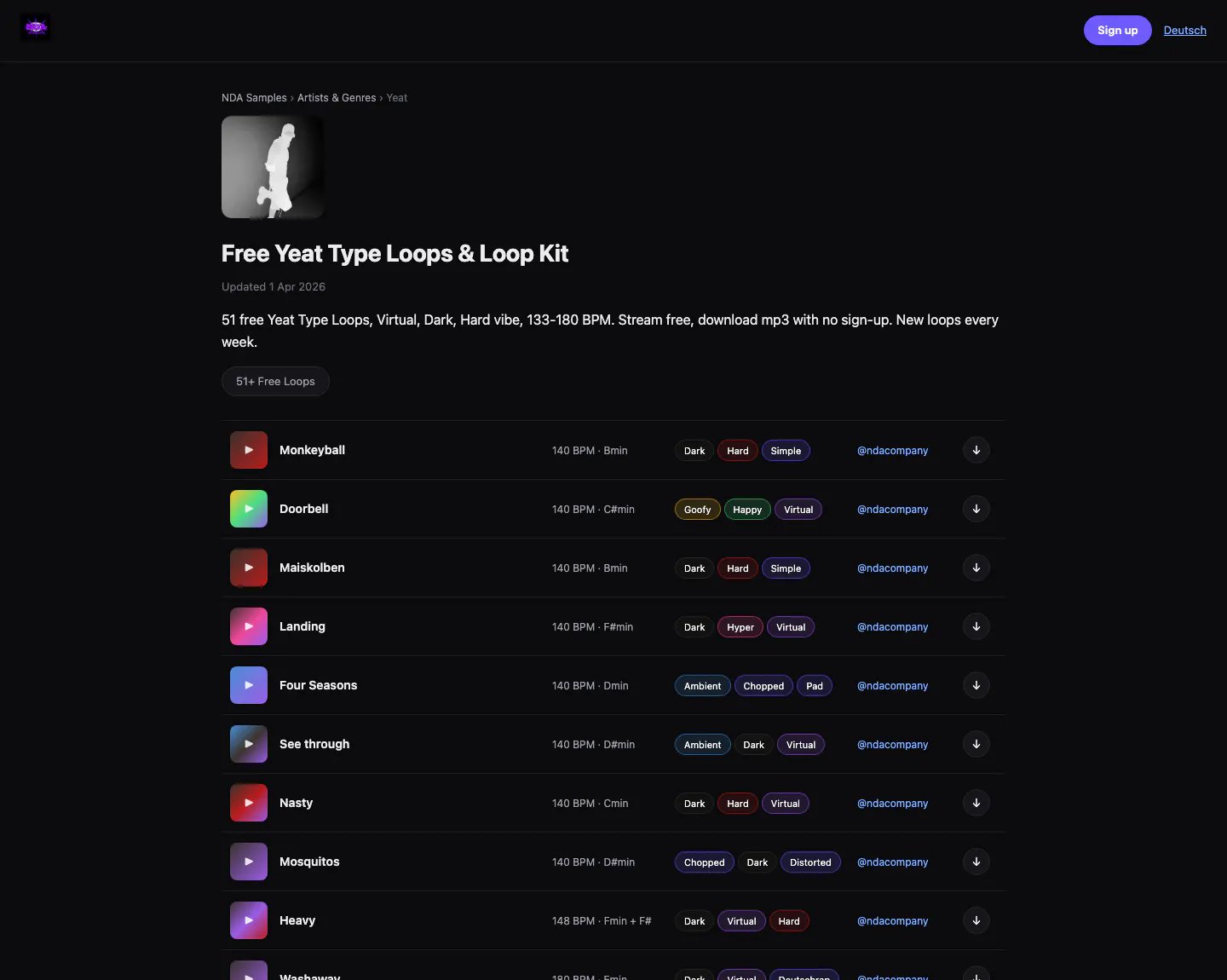Download the See through loop
This screenshot has height=980, width=1227.
click(976, 744)
